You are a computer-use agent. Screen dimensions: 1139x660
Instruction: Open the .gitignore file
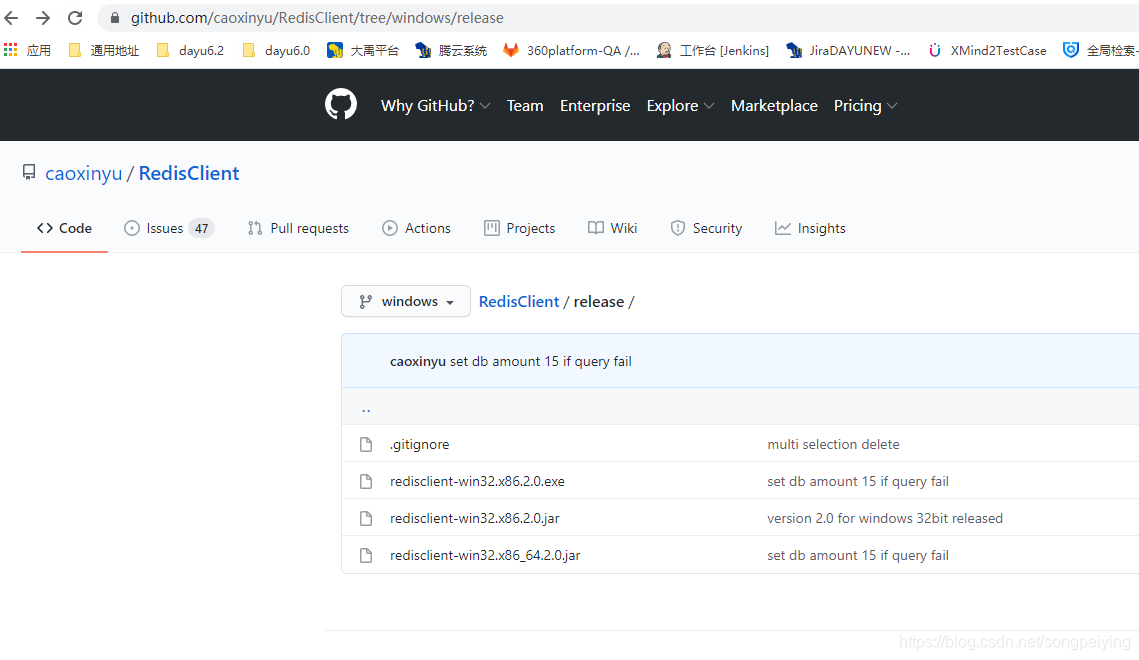coord(419,444)
